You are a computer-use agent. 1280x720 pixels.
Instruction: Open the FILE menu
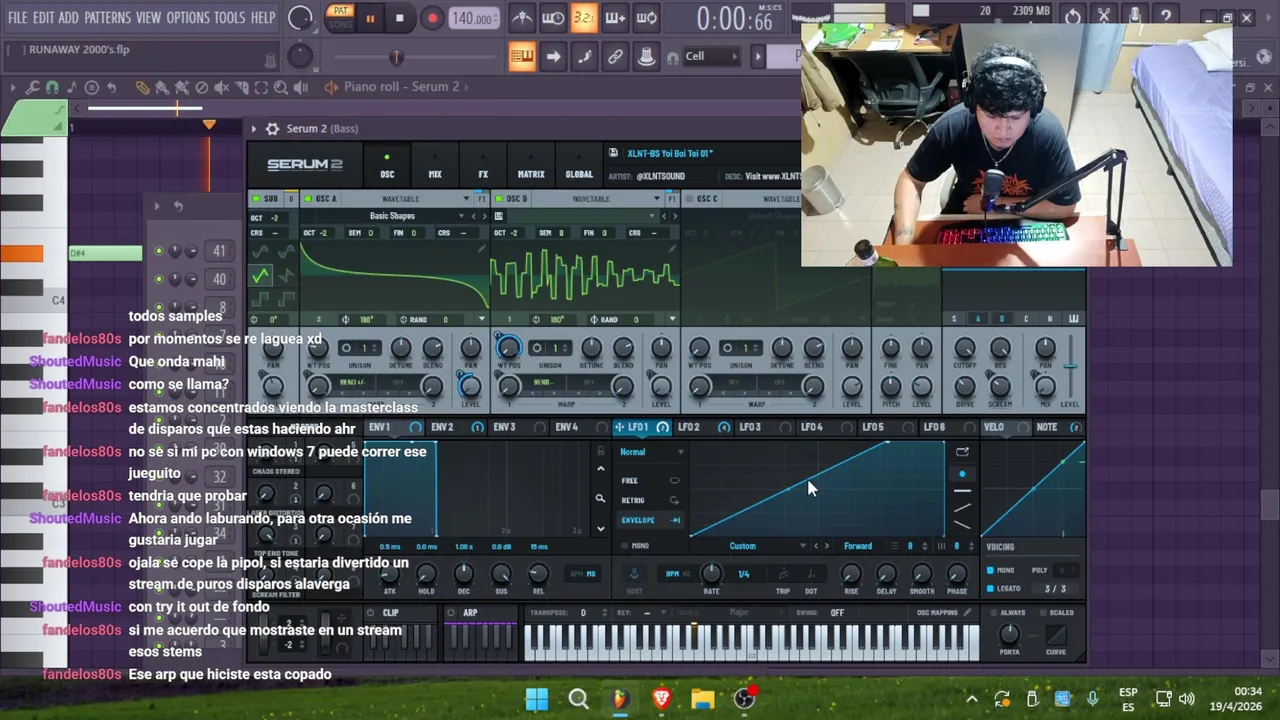[x=18, y=18]
